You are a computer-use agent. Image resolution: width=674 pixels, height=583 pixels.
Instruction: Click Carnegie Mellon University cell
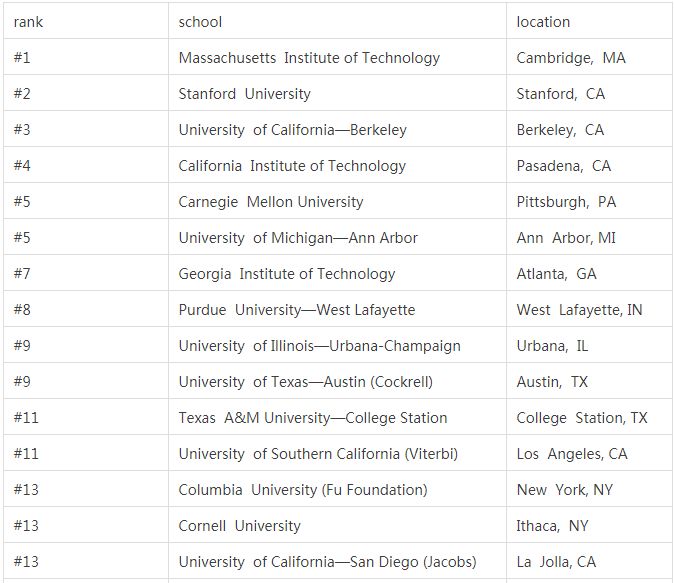tap(337, 201)
